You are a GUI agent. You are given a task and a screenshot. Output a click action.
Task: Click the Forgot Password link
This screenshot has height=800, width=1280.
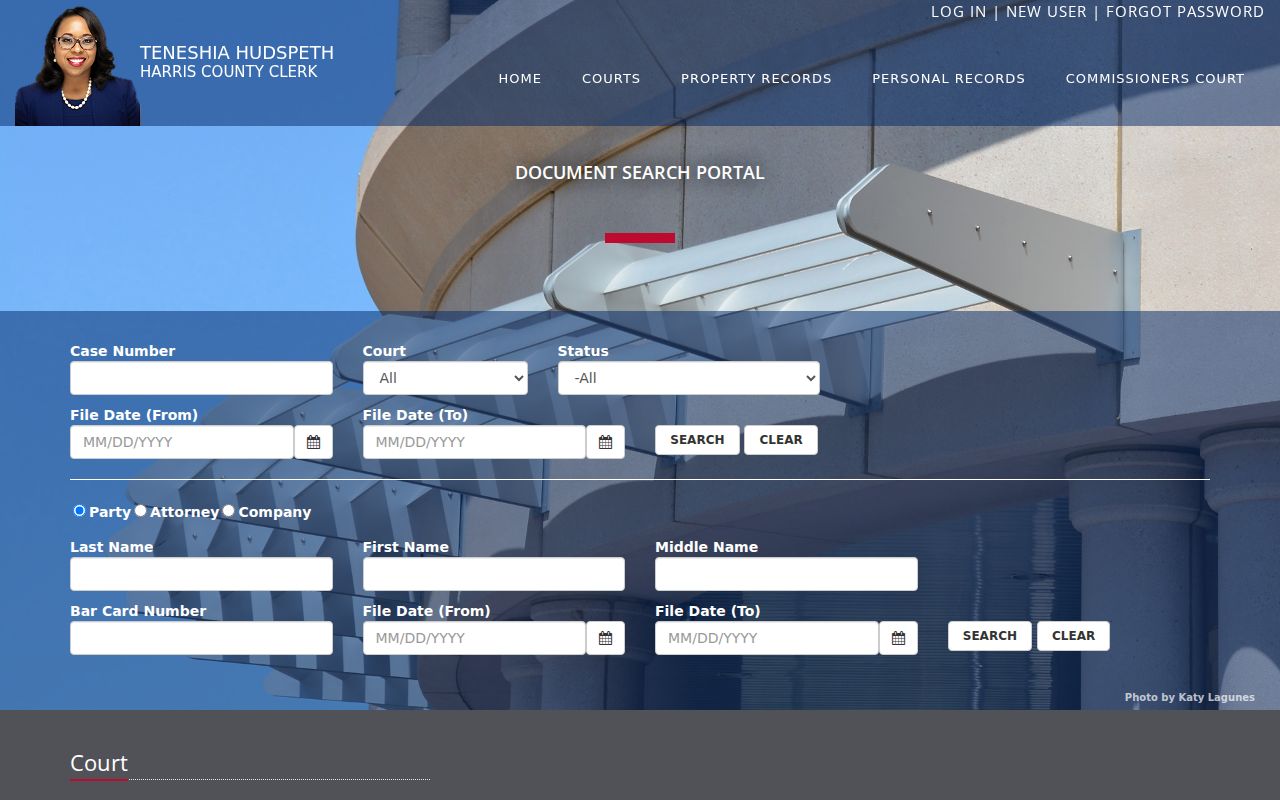click(1185, 12)
